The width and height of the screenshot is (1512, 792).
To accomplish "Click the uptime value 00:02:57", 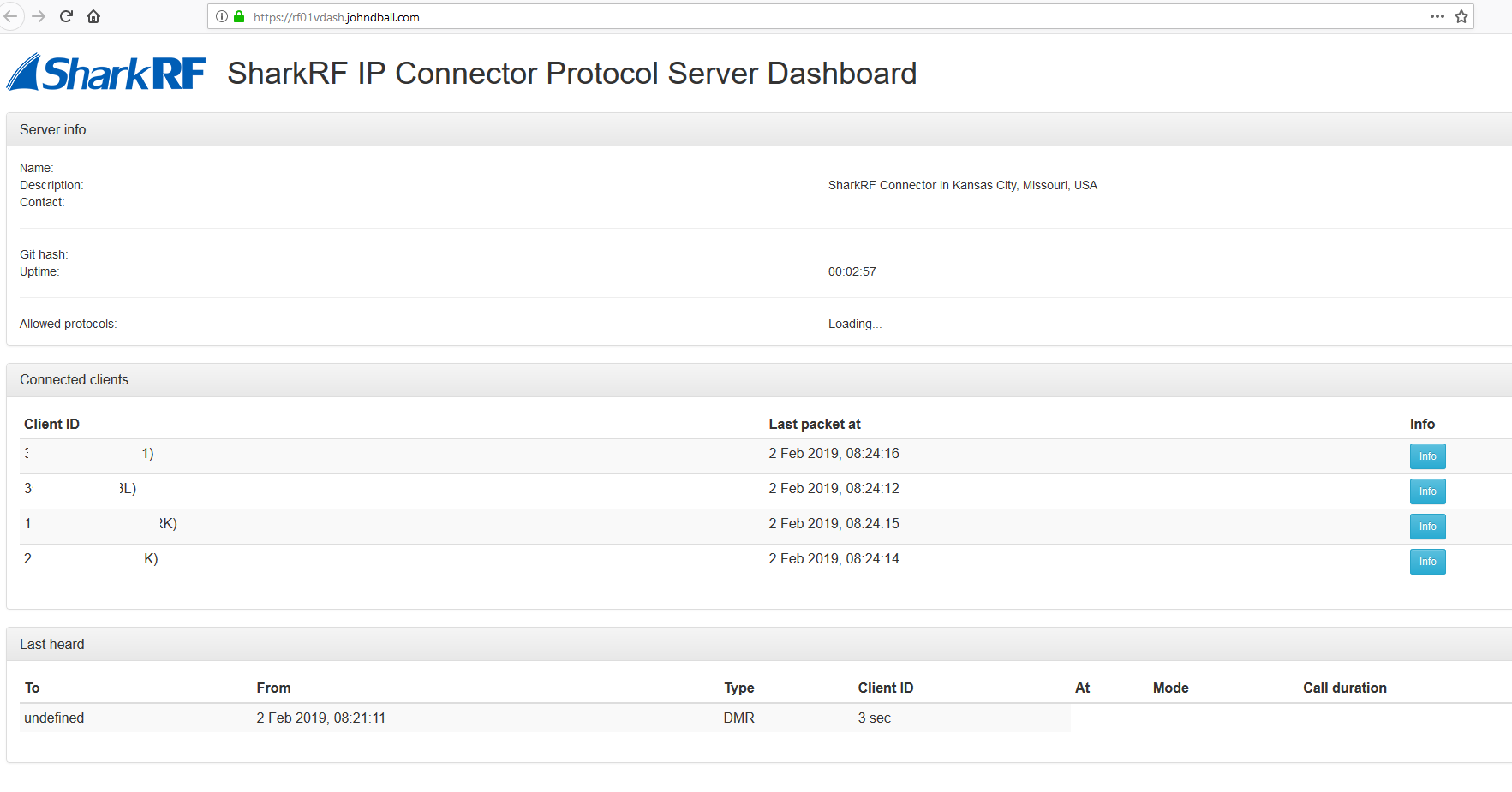I will tap(852, 271).
